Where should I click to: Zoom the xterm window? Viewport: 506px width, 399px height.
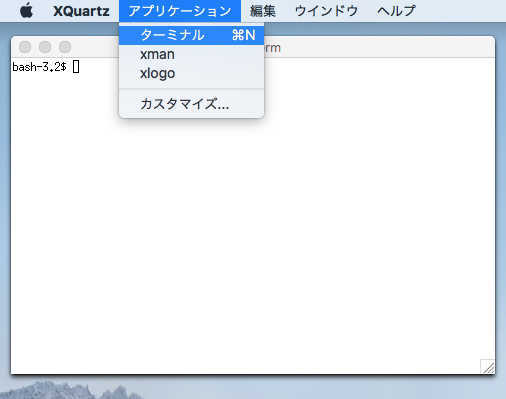(65, 47)
